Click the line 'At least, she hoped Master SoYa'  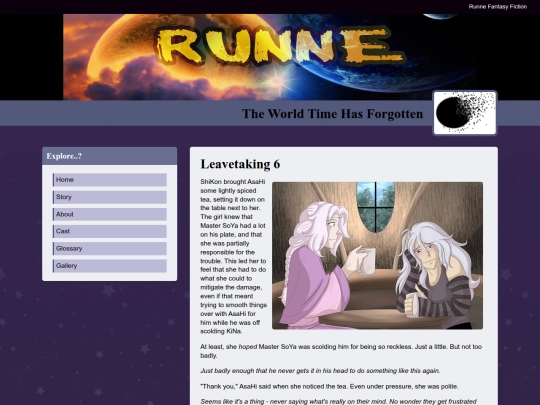341,351
